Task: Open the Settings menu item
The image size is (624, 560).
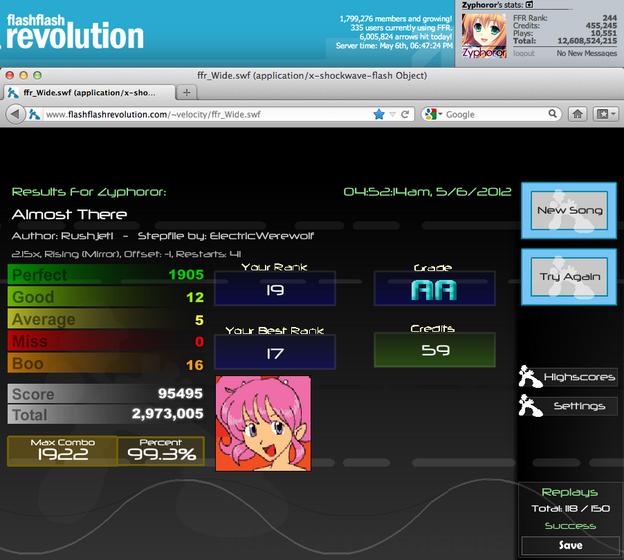Action: click(x=568, y=406)
